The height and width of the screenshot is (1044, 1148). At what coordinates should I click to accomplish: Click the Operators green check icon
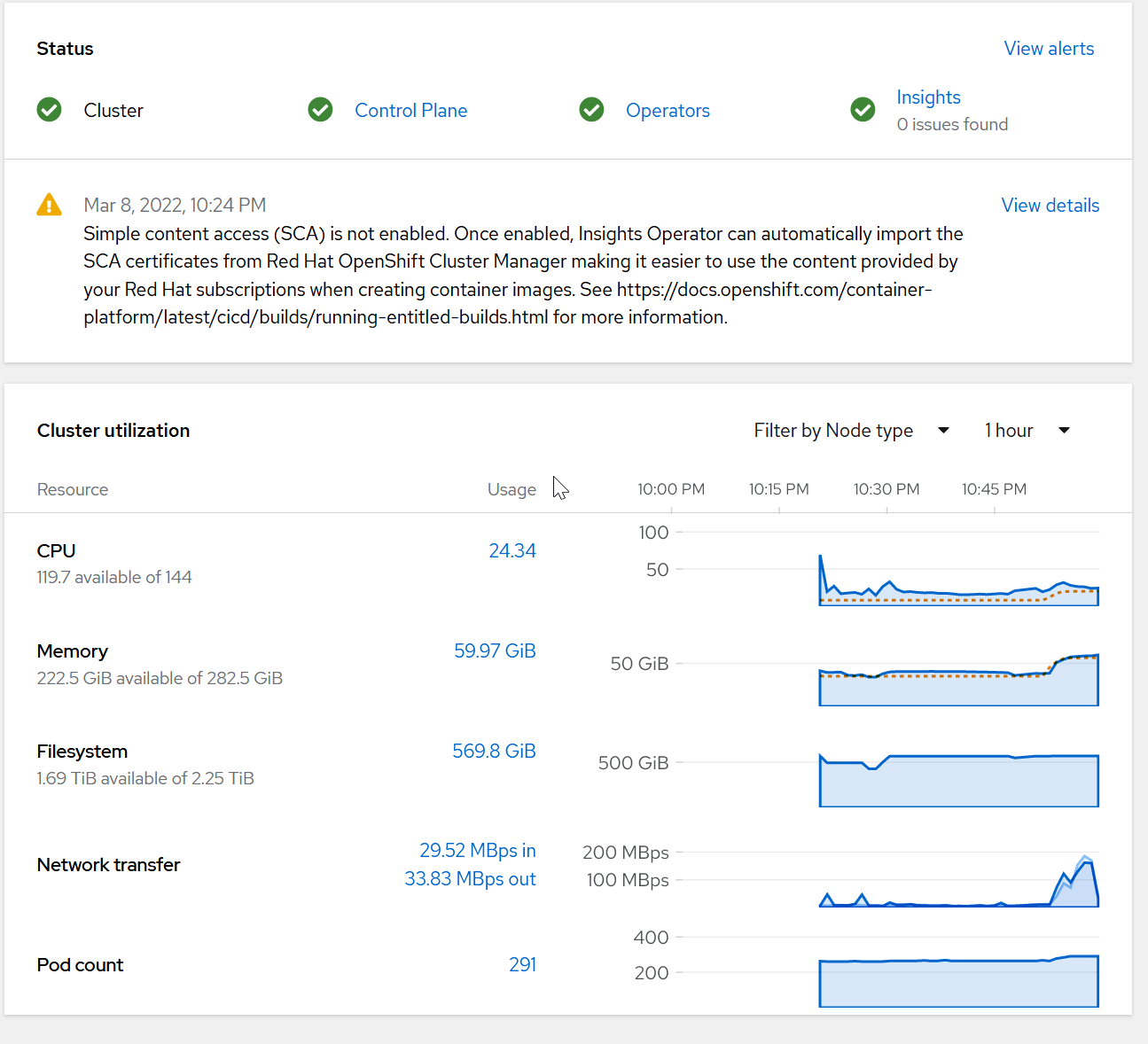(591, 110)
